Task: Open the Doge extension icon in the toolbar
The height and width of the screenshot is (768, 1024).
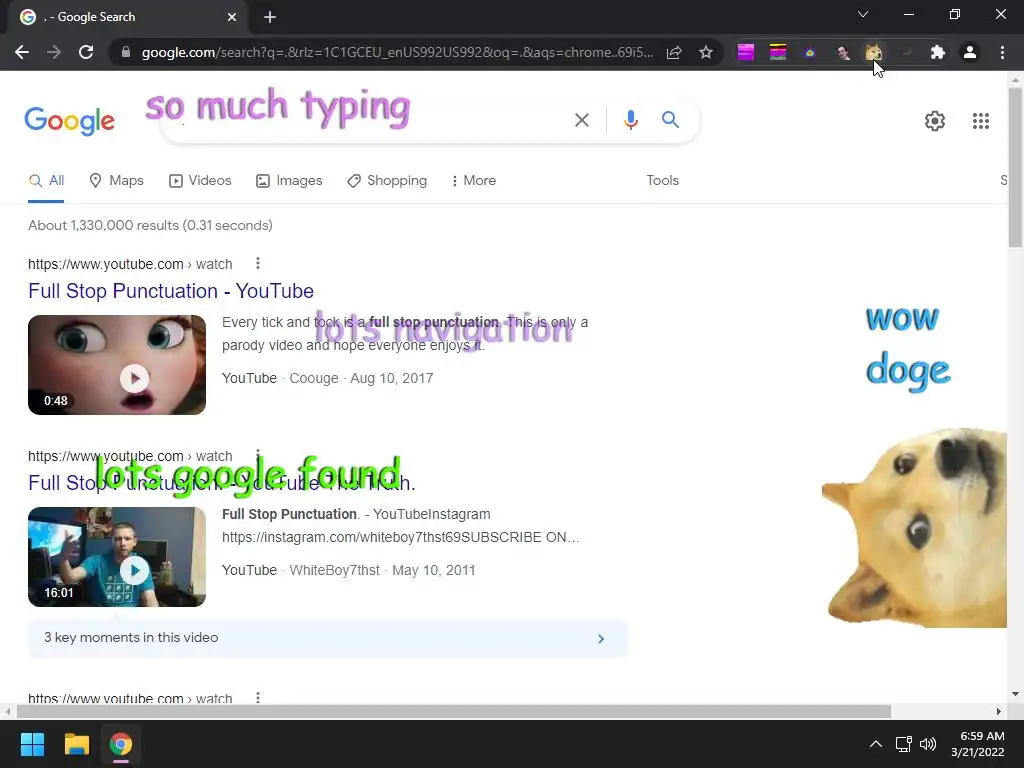Action: click(x=874, y=52)
